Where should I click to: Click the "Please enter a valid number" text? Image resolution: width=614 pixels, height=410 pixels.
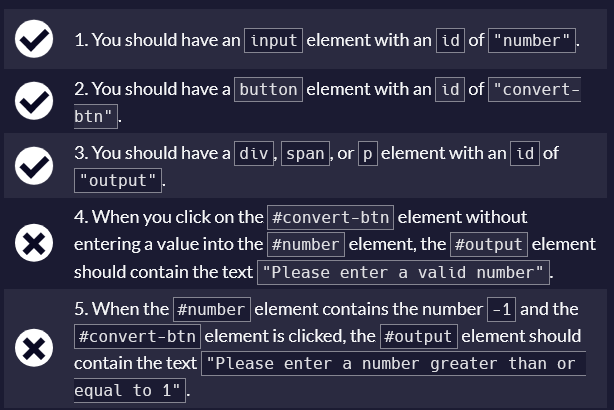(x=403, y=271)
